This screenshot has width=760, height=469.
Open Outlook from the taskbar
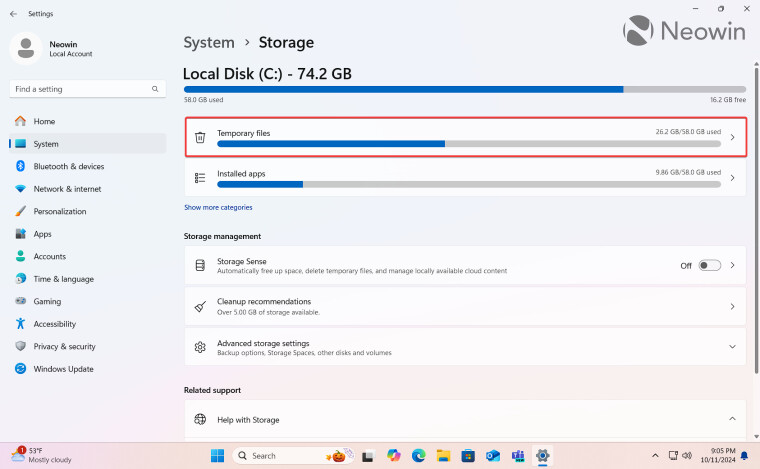(x=493, y=456)
